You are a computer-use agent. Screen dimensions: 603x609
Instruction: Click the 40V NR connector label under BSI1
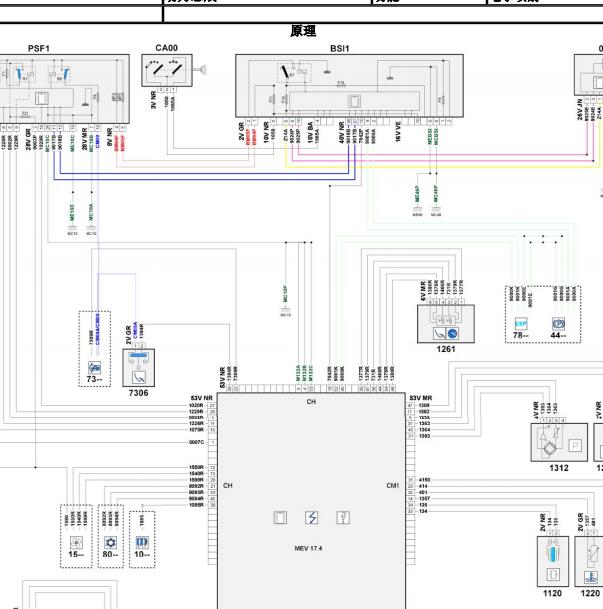click(341, 132)
